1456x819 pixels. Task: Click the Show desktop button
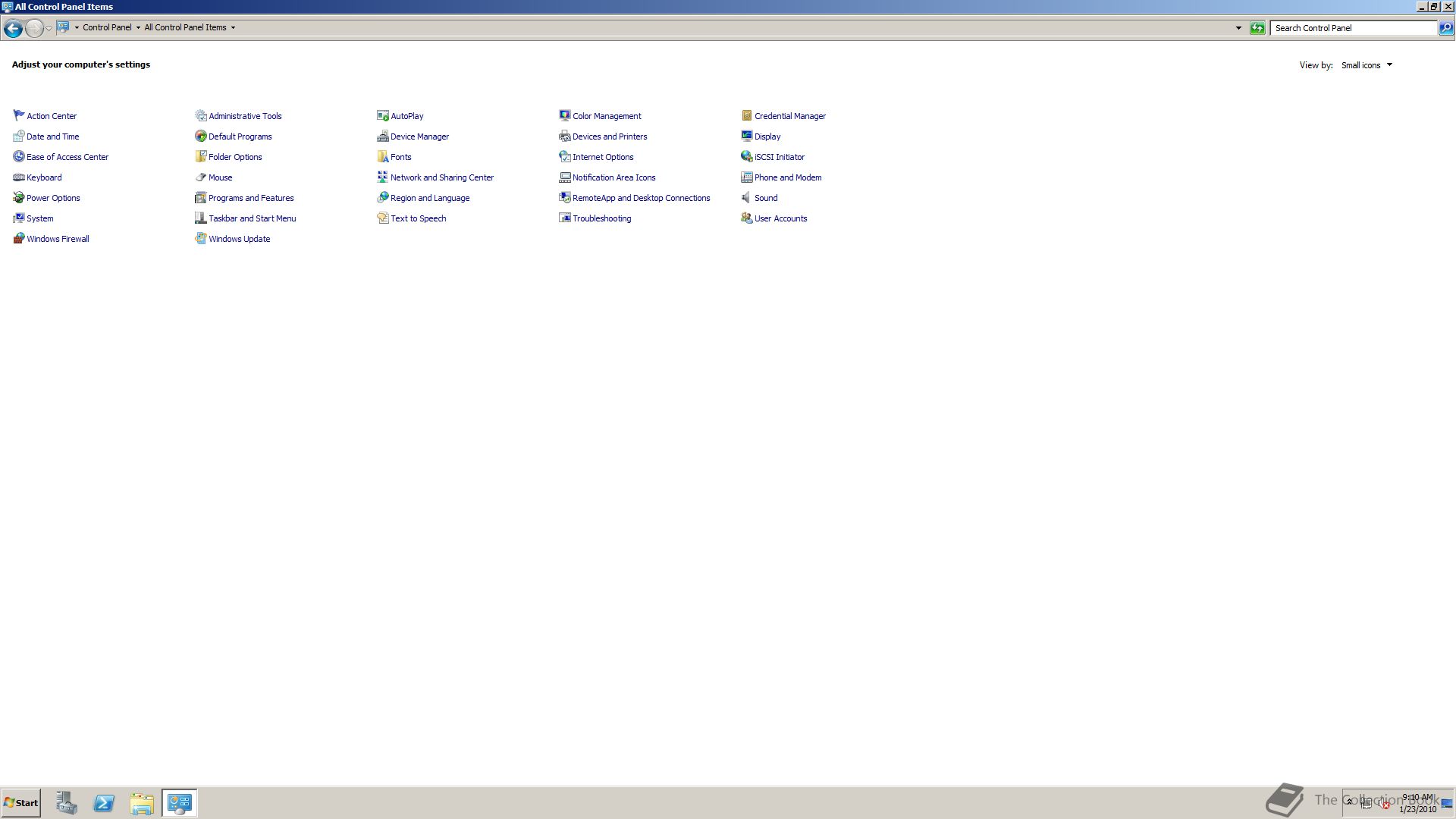pyautogui.click(x=1448, y=803)
